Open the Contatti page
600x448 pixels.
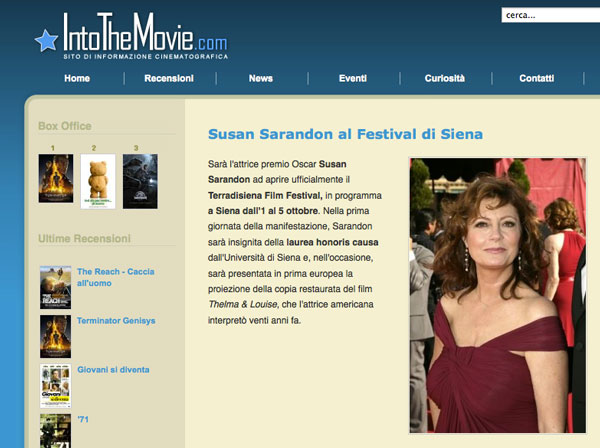pos(536,78)
